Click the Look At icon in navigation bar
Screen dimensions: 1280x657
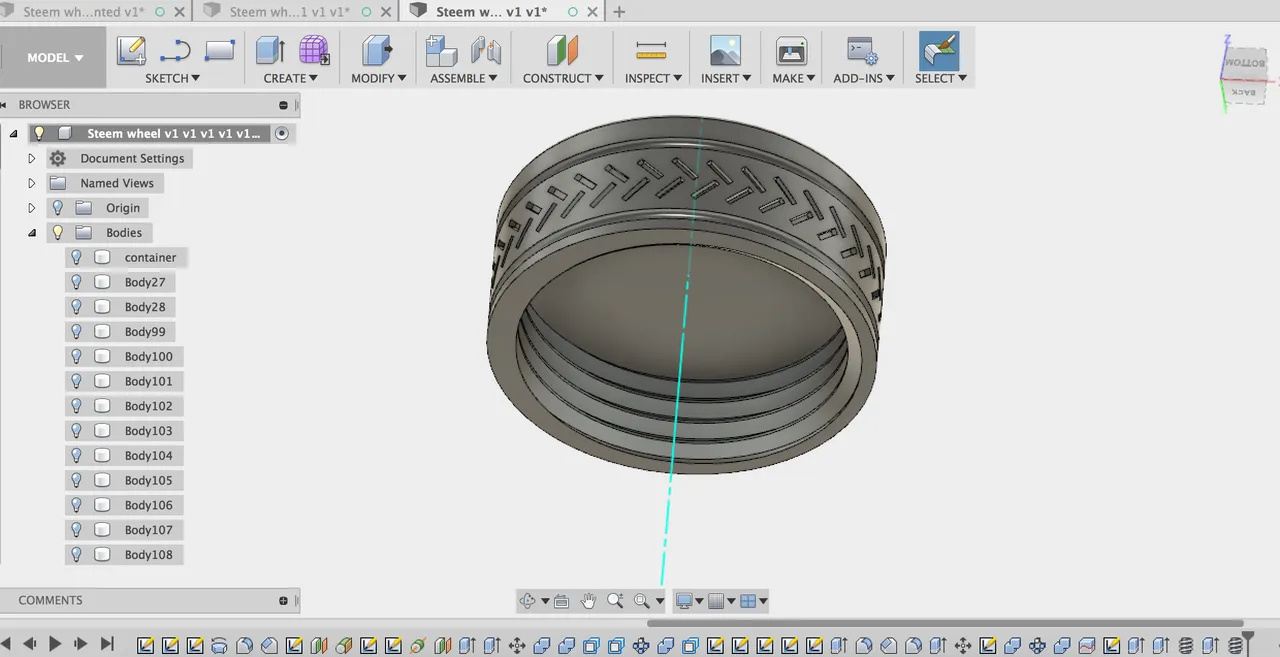[x=561, y=601]
